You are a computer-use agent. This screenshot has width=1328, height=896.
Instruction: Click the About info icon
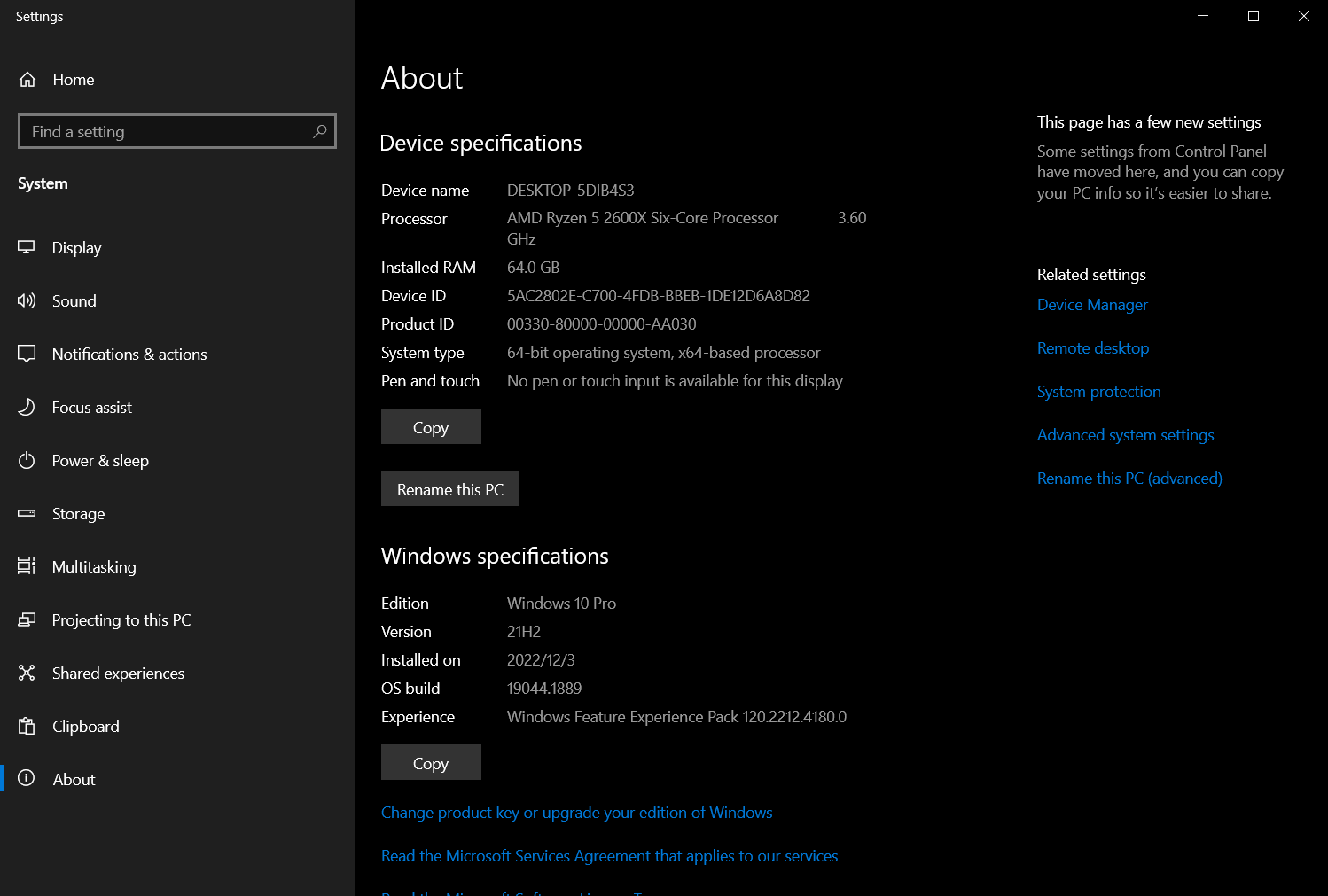[x=27, y=778]
